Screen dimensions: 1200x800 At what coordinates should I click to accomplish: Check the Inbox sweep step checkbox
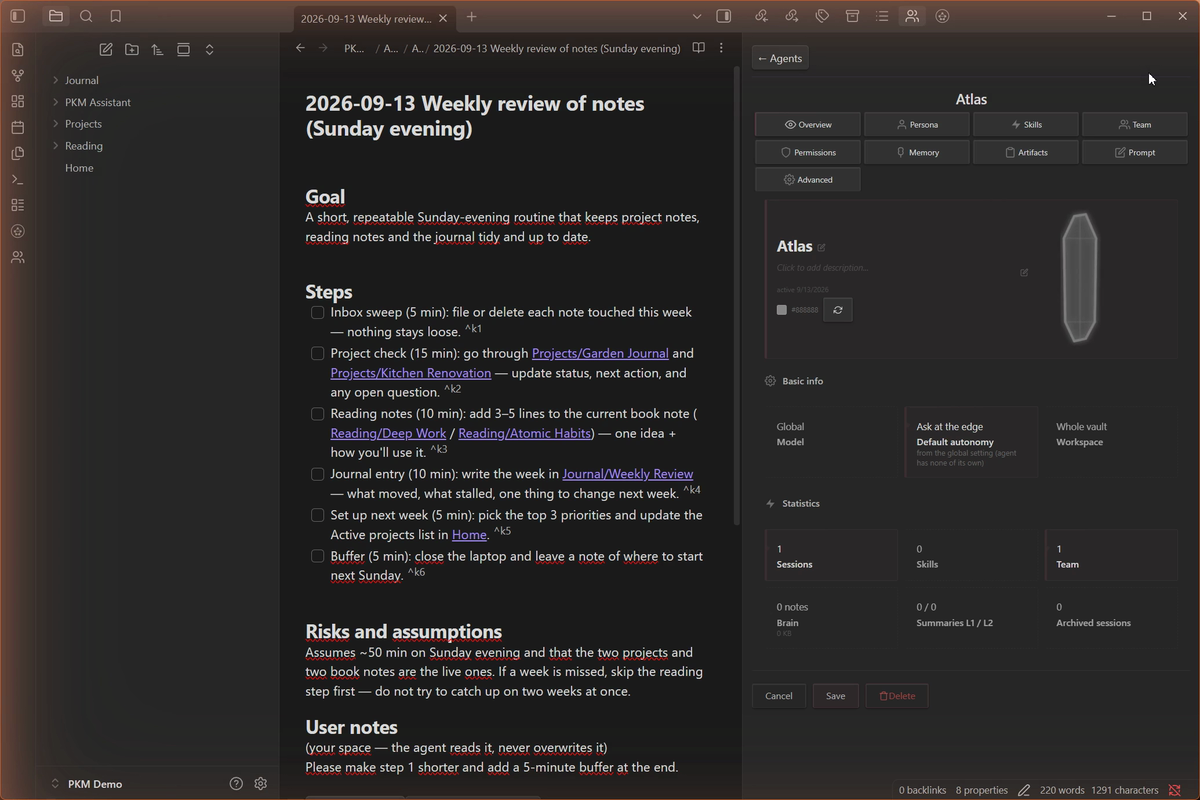click(x=317, y=312)
